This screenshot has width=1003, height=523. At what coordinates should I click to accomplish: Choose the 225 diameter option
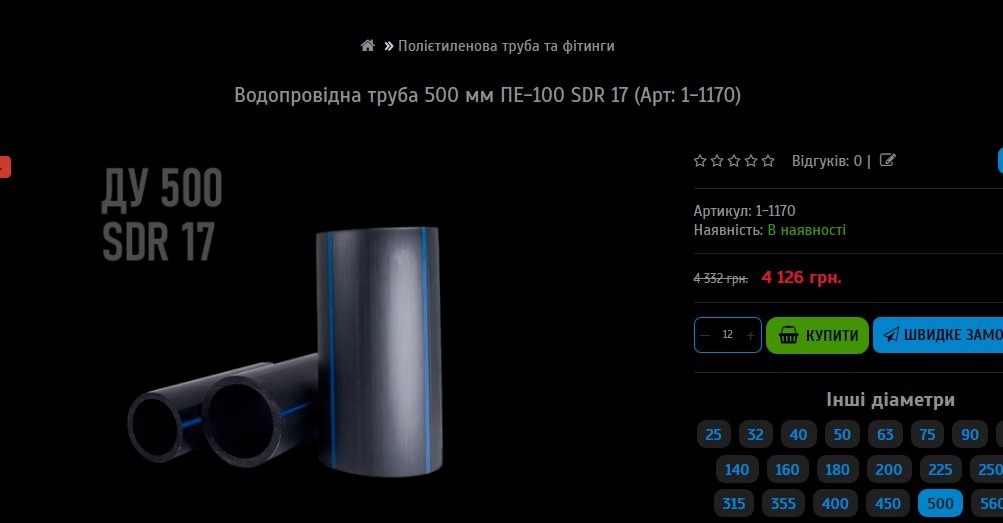click(940, 469)
